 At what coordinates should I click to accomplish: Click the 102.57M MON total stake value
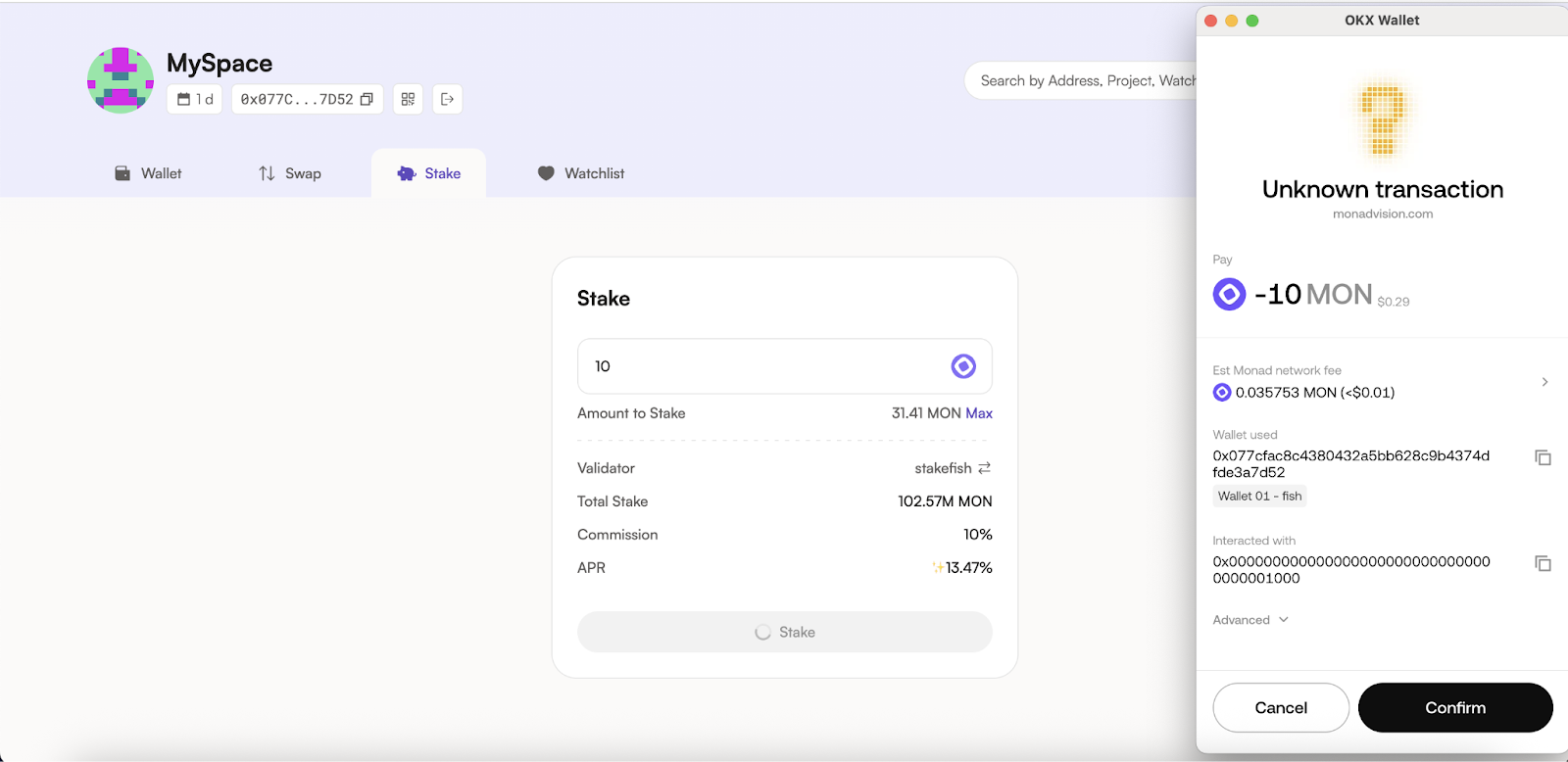945,501
